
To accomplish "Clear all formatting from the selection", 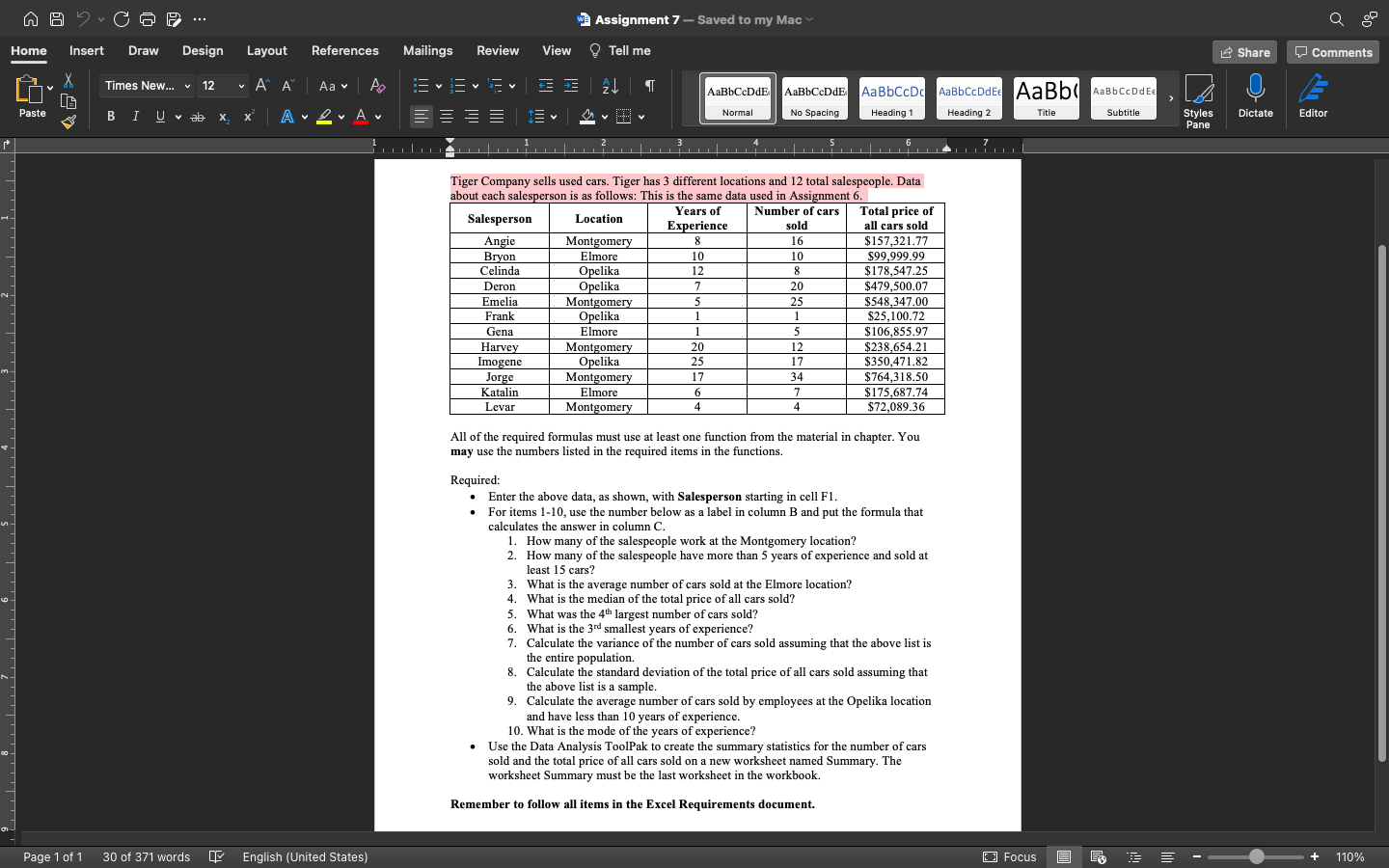I will 378,86.
